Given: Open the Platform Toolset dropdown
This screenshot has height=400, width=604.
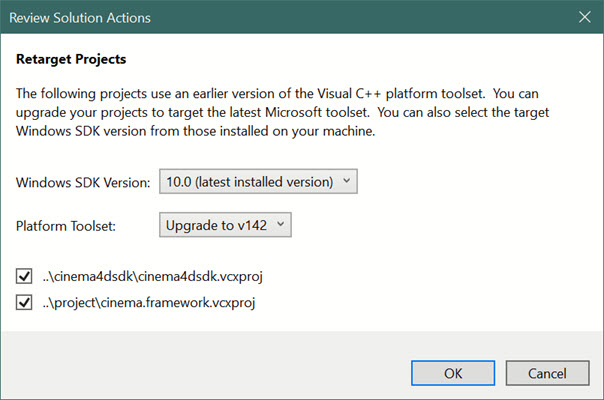Looking at the screenshot, I should 225,225.
